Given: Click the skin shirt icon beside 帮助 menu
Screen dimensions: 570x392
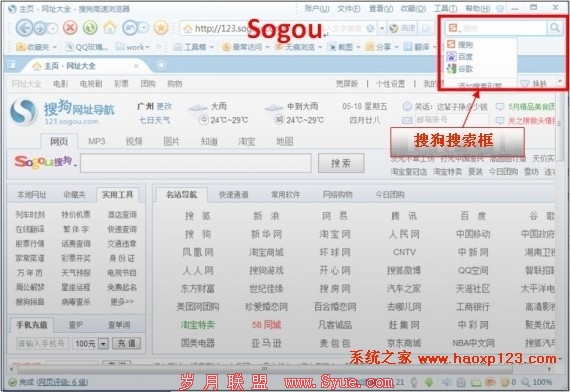Looking at the screenshot, I should tap(500, 8).
